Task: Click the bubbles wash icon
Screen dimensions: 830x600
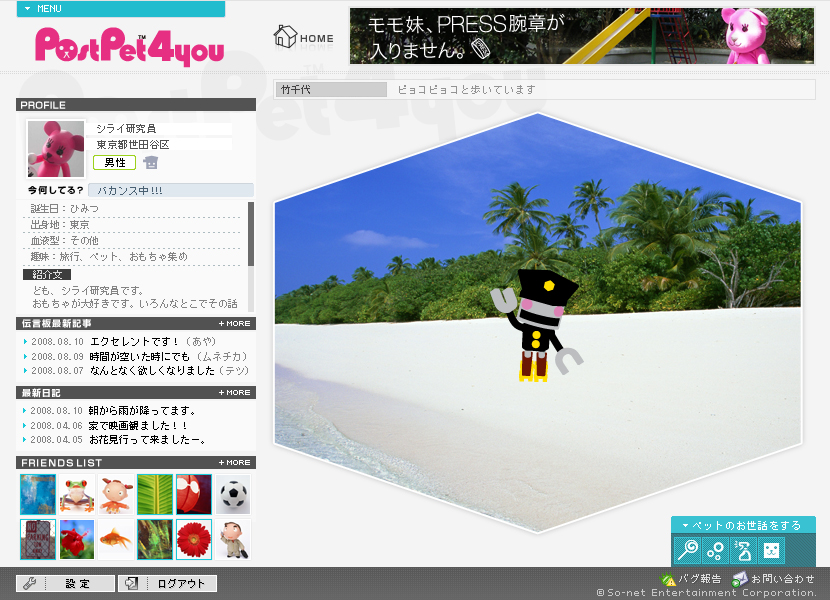Action: [715, 550]
